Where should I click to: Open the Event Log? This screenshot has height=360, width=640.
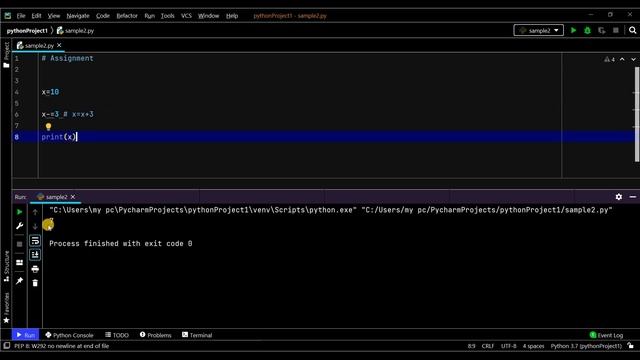[607, 335]
